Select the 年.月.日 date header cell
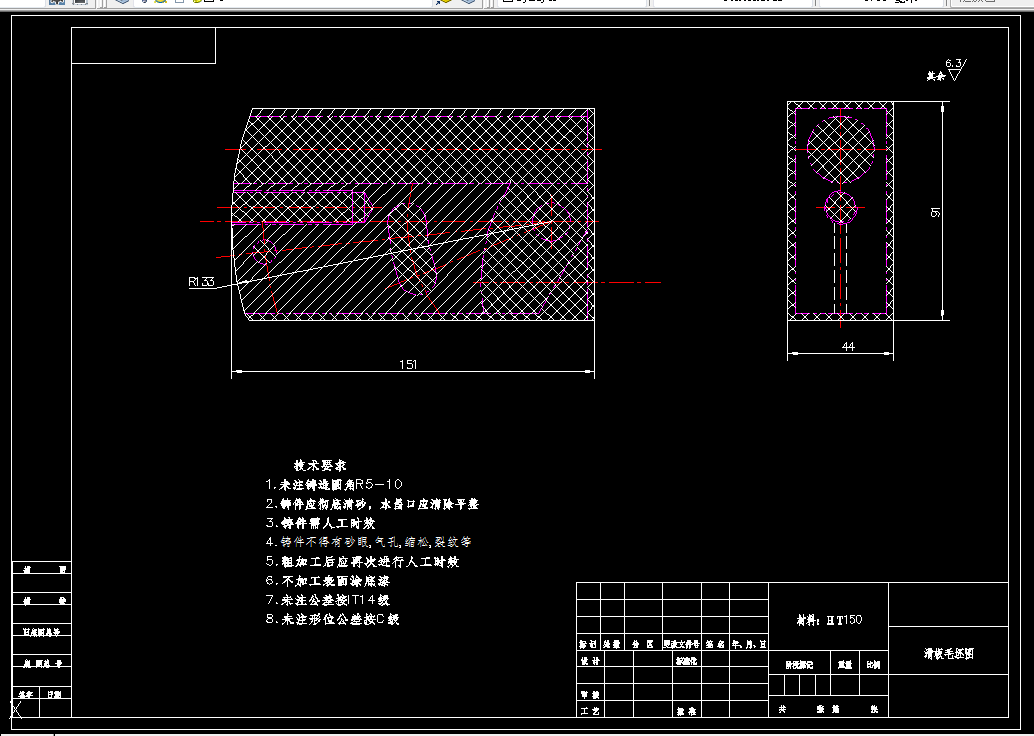1034x736 pixels. [x=748, y=644]
